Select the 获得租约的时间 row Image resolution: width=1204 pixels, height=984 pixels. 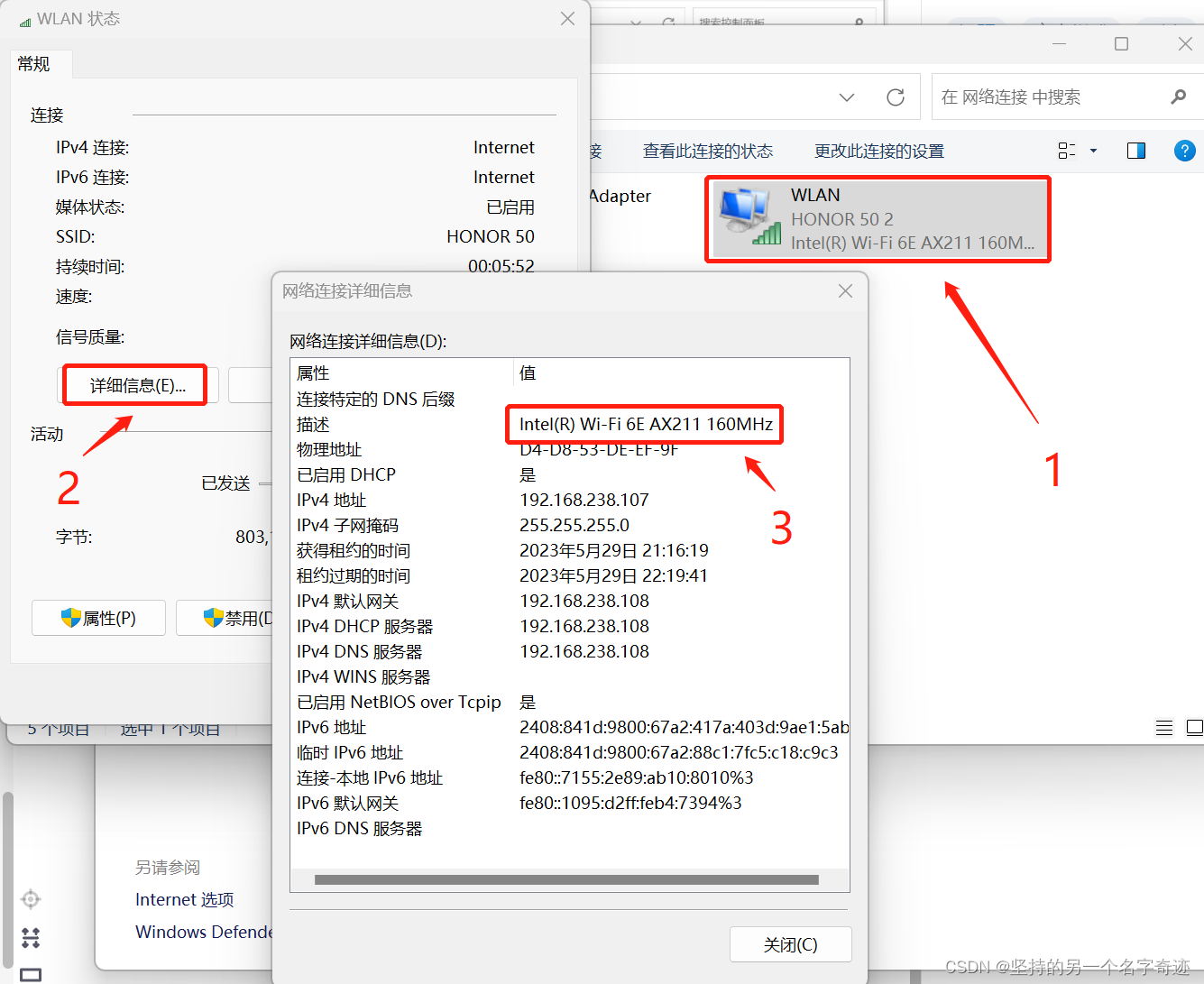click(570, 550)
